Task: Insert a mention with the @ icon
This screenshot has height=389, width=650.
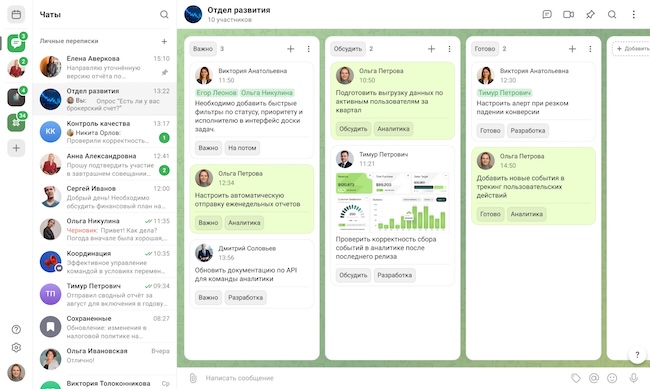Action: tap(594, 378)
